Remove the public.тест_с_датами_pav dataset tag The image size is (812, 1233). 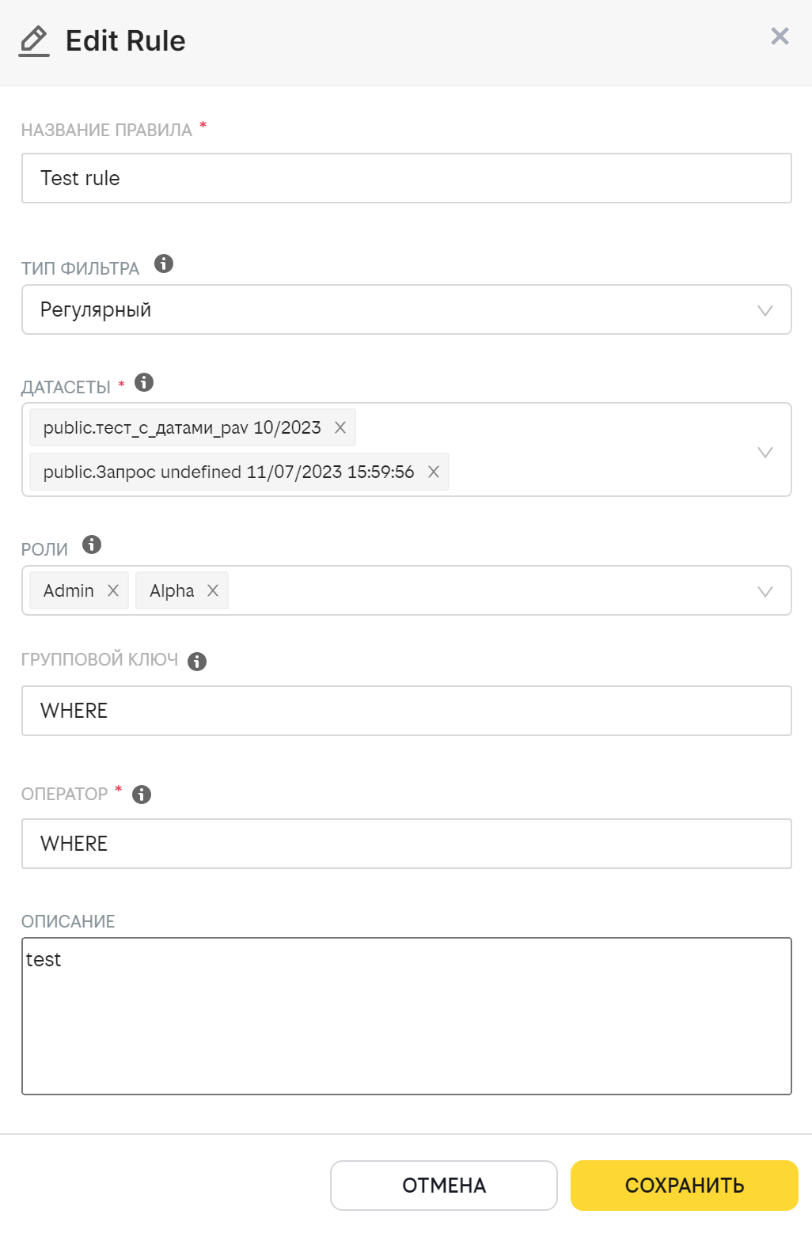340,427
